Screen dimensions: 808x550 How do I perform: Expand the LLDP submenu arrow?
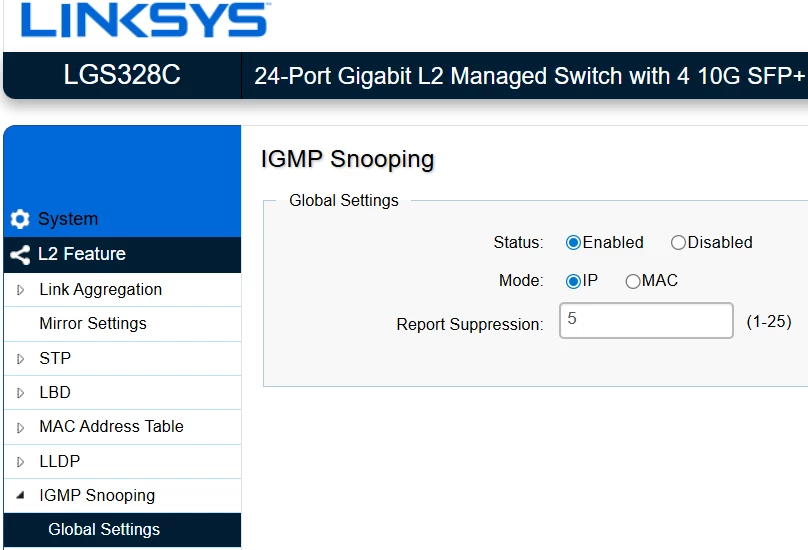click(21, 462)
